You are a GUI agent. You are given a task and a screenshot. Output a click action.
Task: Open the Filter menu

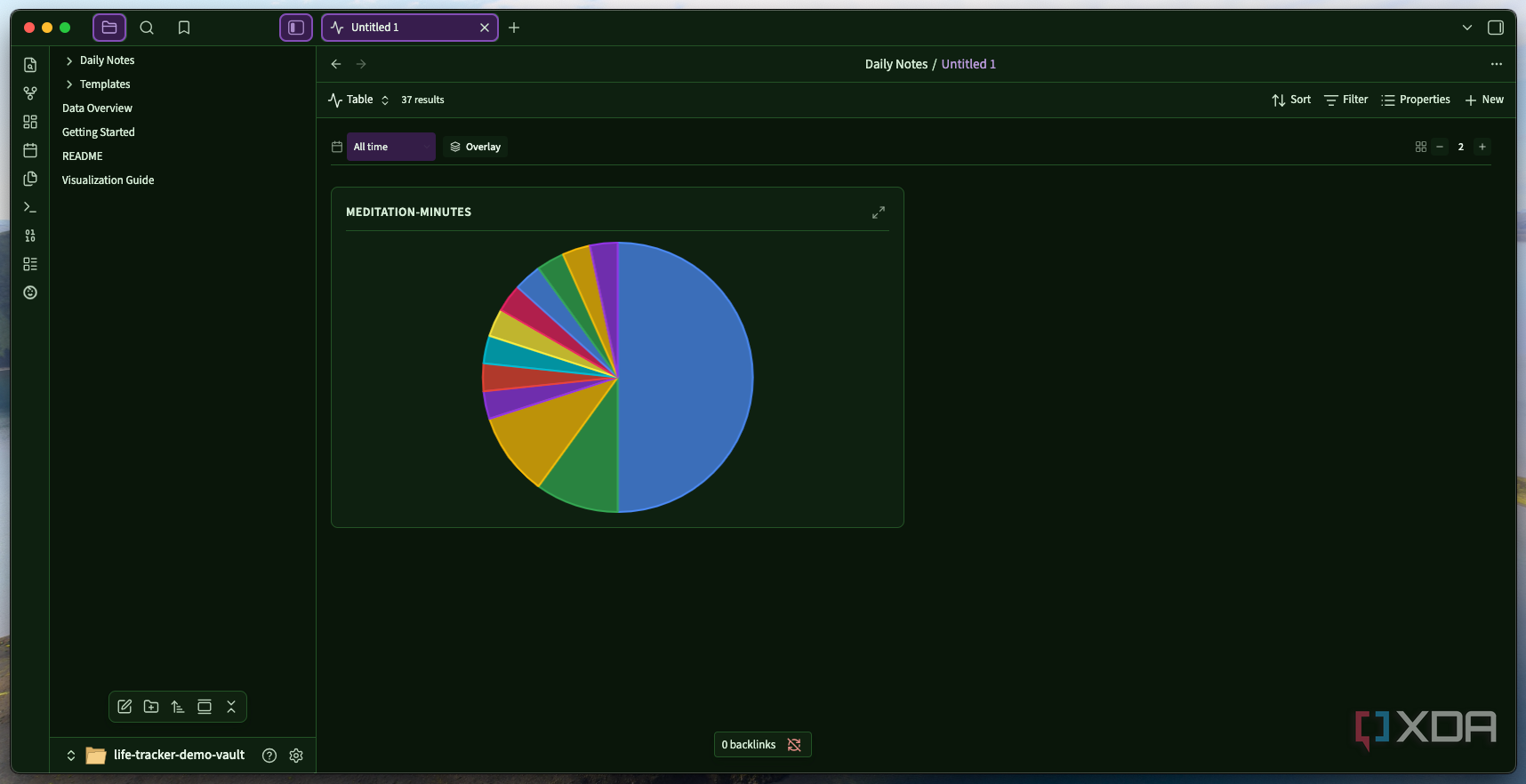click(x=1346, y=100)
